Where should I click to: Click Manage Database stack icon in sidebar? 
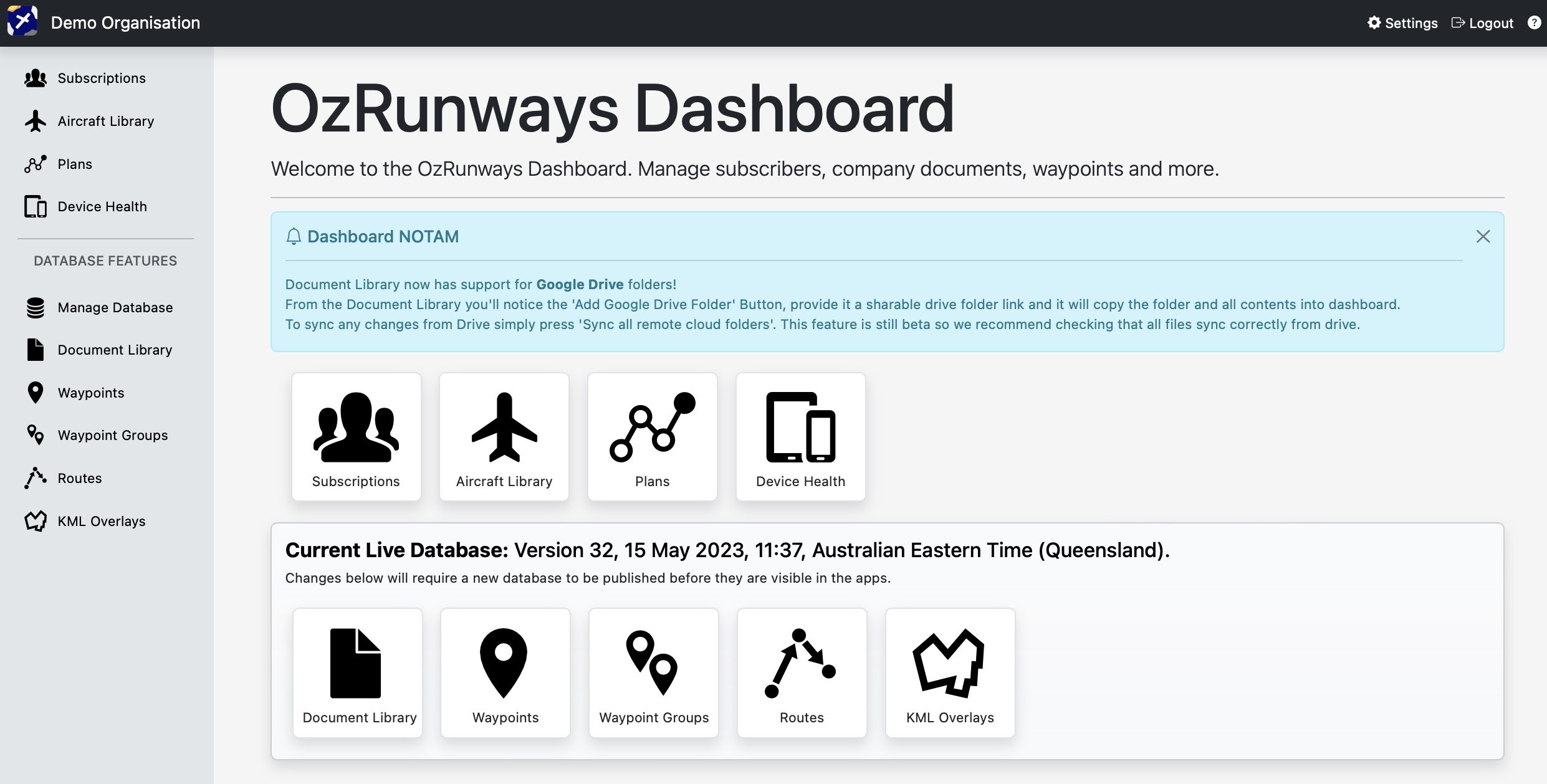36,307
